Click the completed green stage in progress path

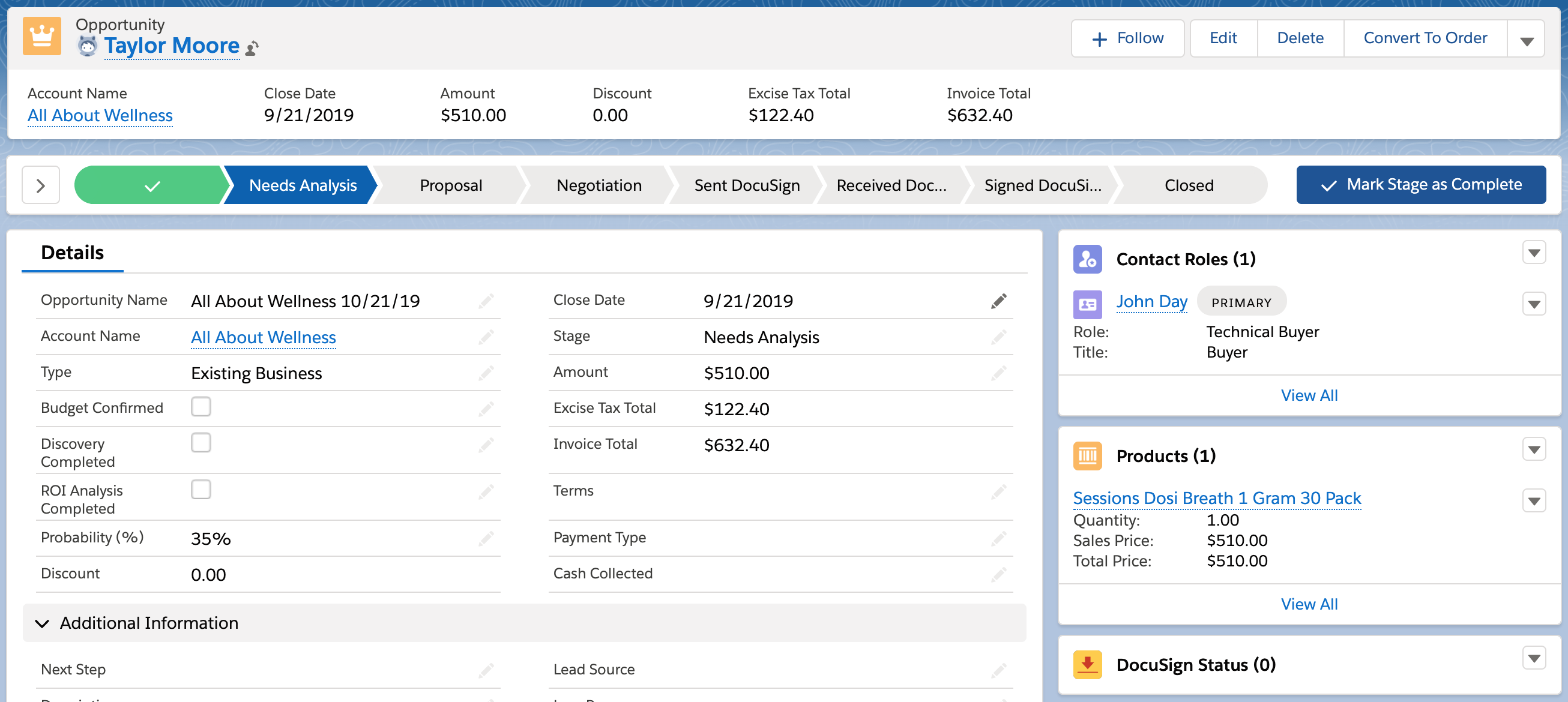[151, 185]
